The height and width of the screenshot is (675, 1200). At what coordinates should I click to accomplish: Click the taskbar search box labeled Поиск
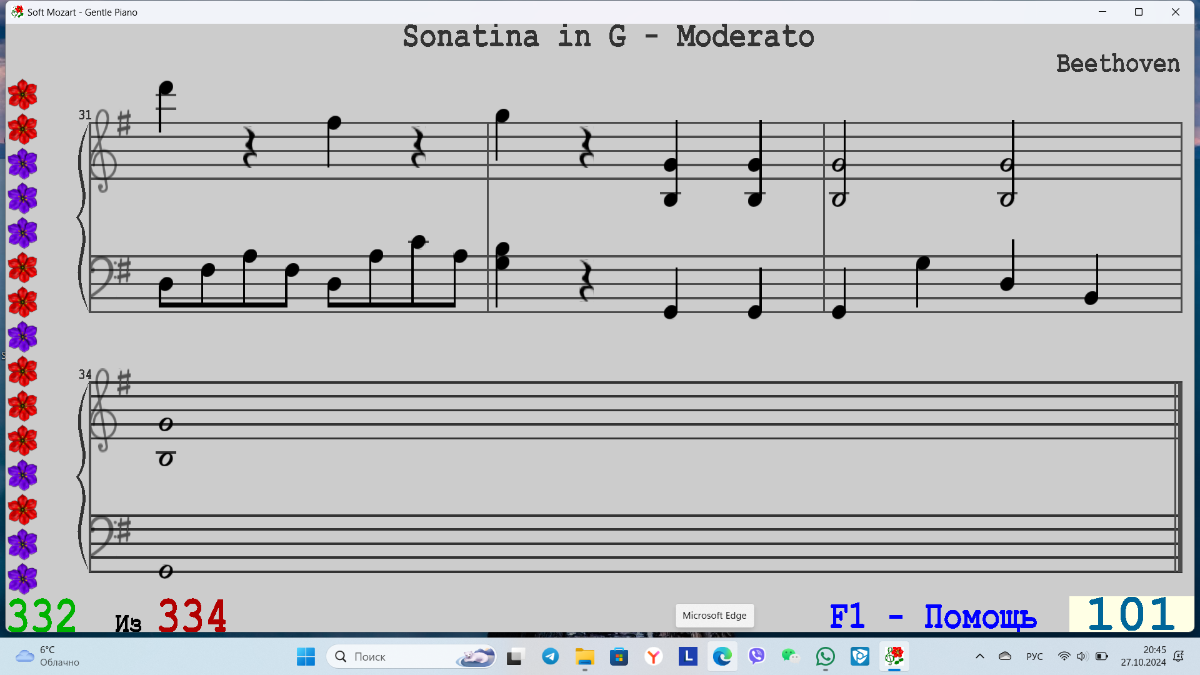(412, 656)
